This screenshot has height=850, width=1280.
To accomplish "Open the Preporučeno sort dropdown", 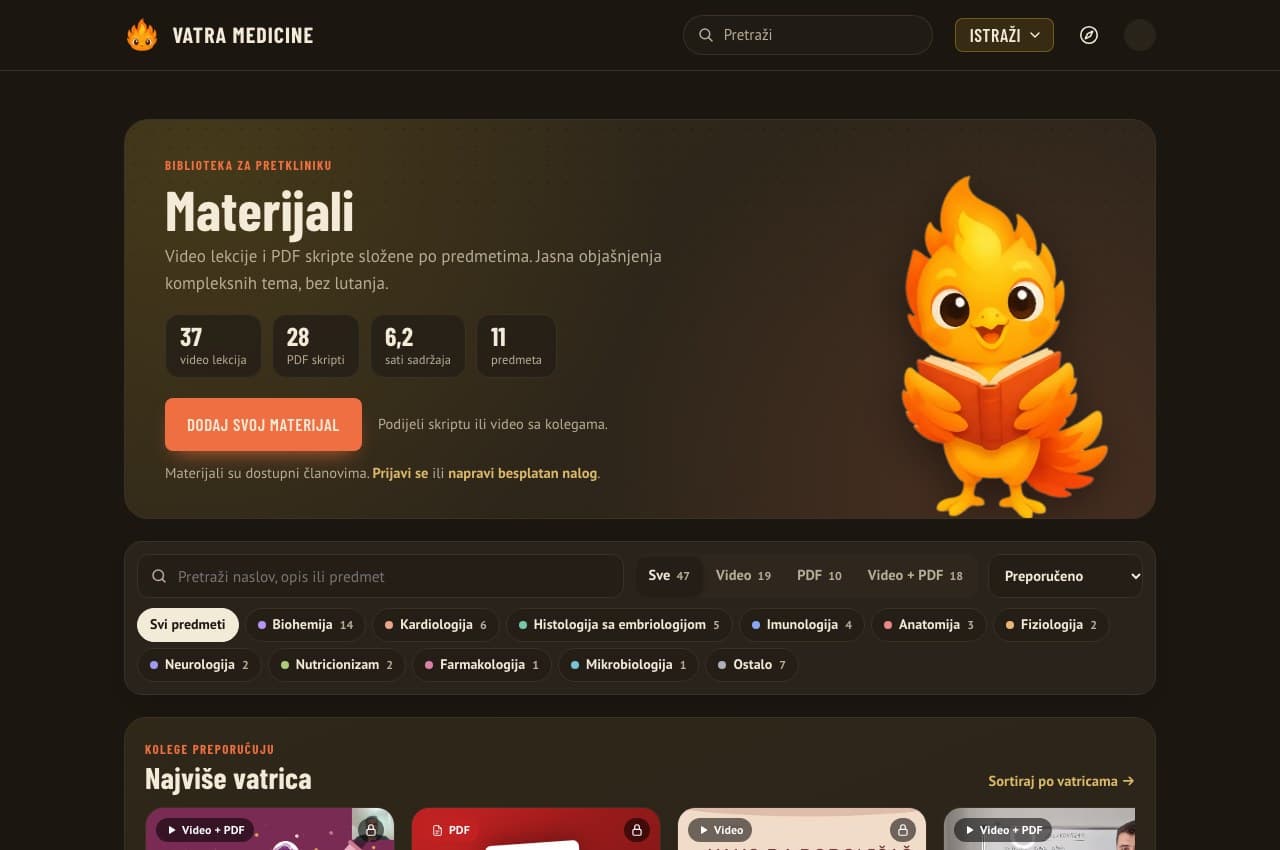I will pyautogui.click(x=1065, y=576).
